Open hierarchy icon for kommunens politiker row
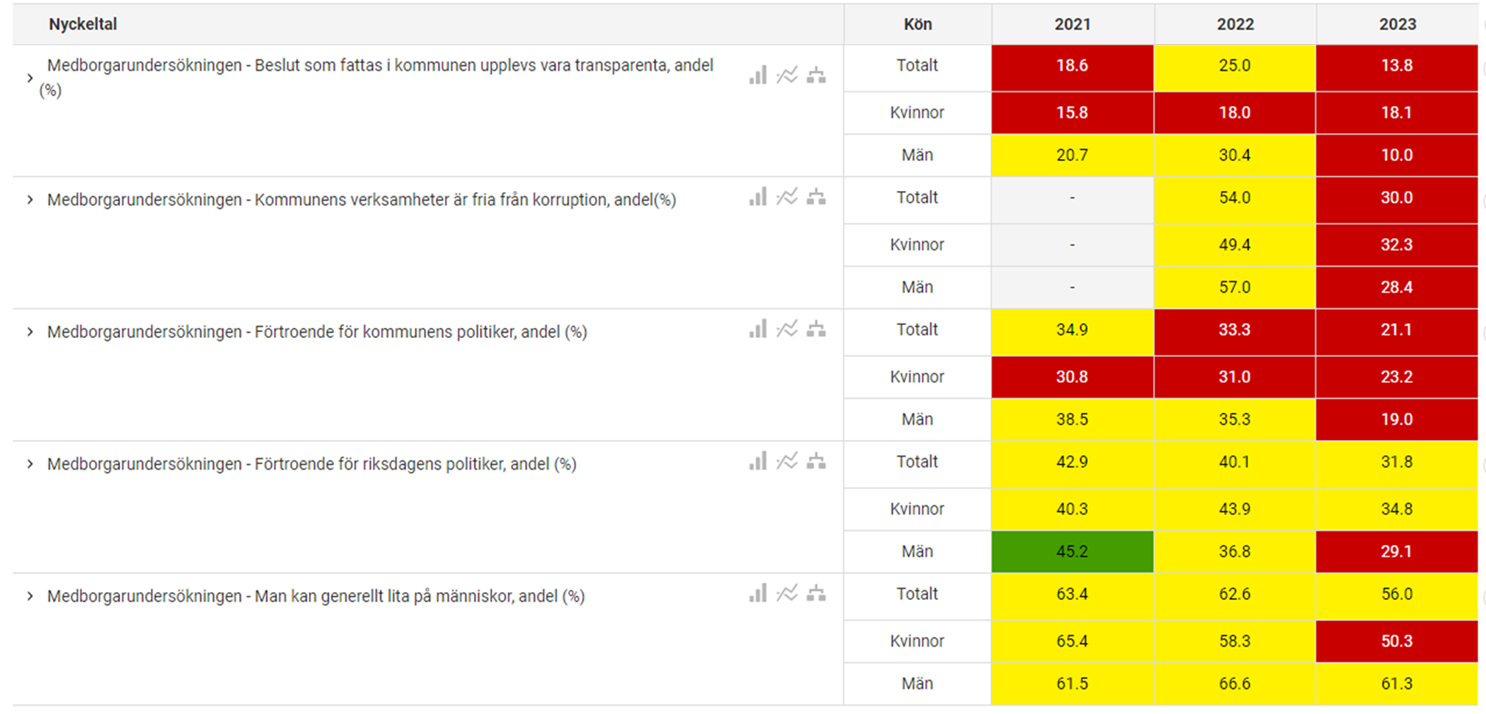Viewport: 1486px width, 714px height. pyautogui.click(x=816, y=330)
